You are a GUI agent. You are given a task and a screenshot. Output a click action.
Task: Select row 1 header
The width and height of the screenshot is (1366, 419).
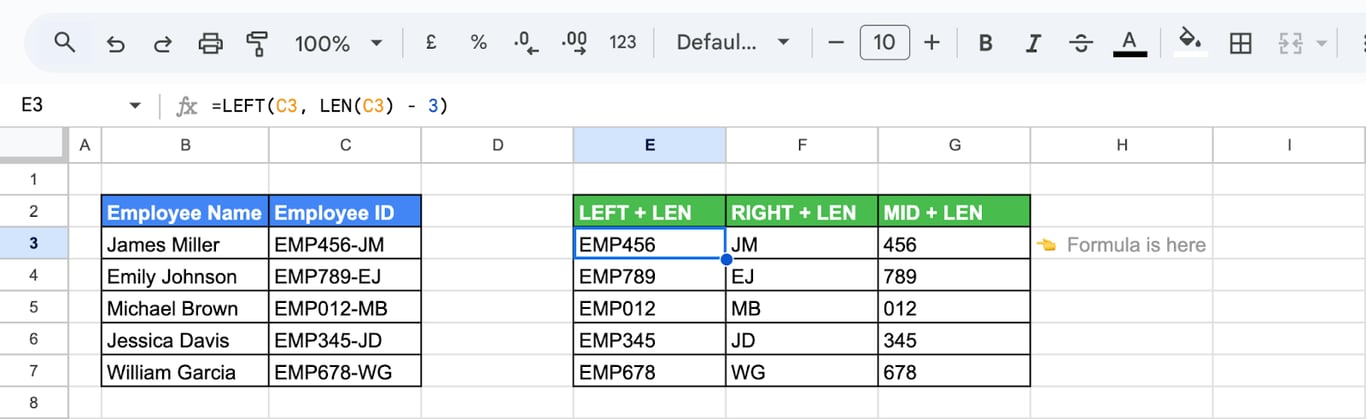click(33, 179)
